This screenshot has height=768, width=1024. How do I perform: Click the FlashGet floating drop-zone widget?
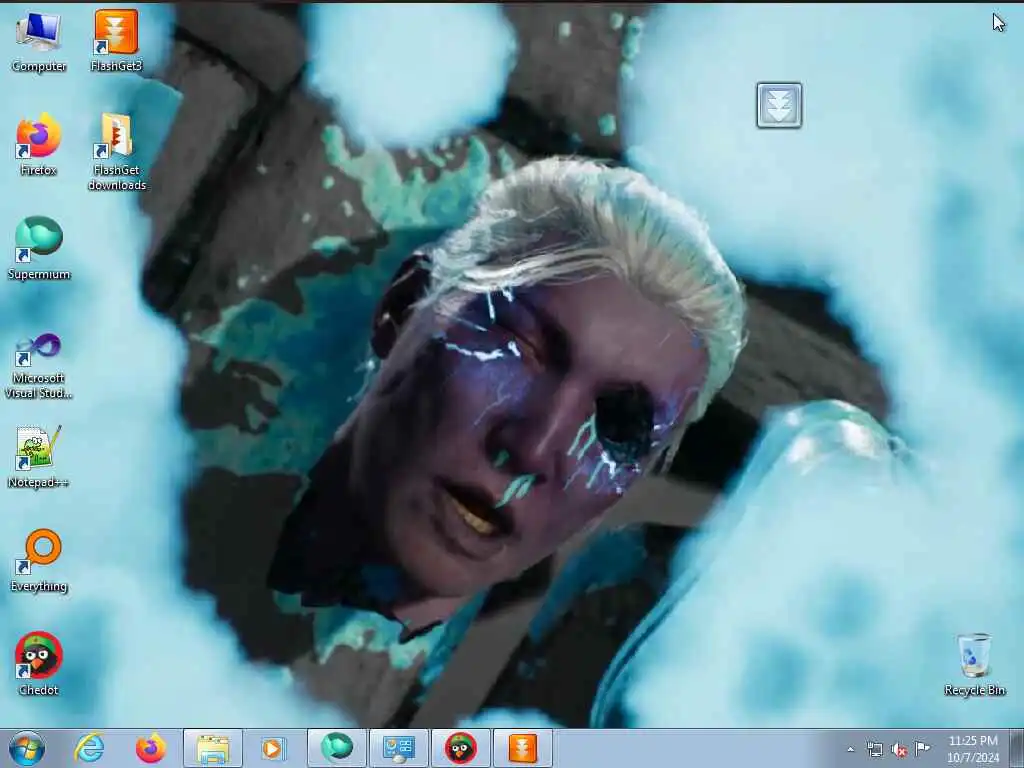779,105
